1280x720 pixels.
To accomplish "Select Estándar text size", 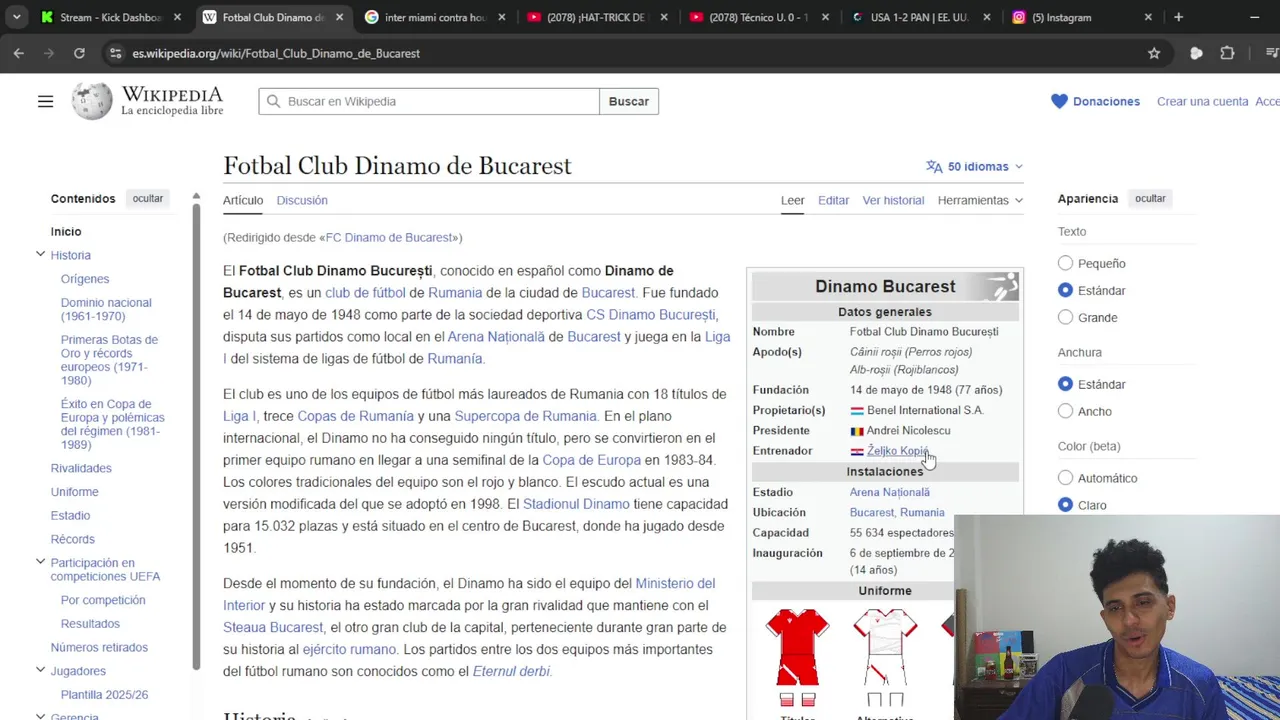I will pos(1065,290).
